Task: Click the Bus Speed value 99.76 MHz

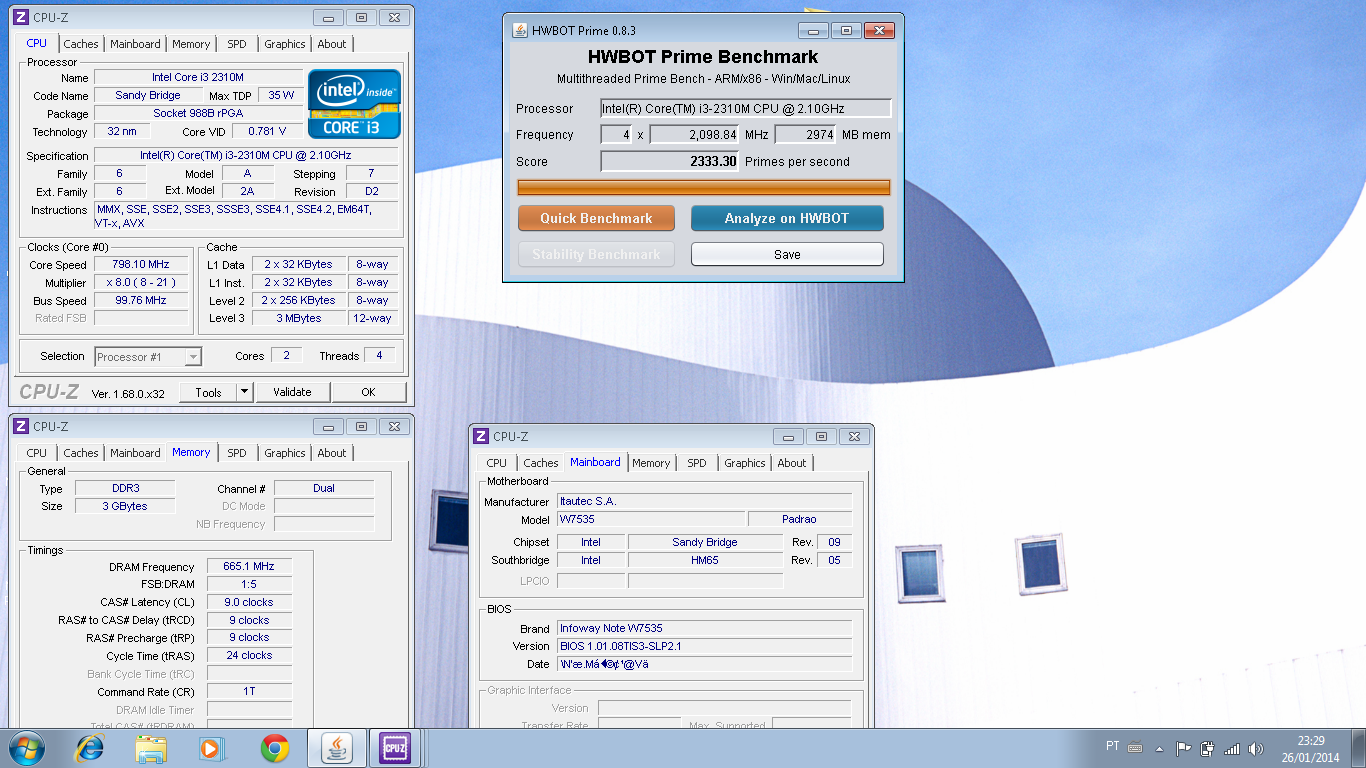Action: [x=142, y=301]
